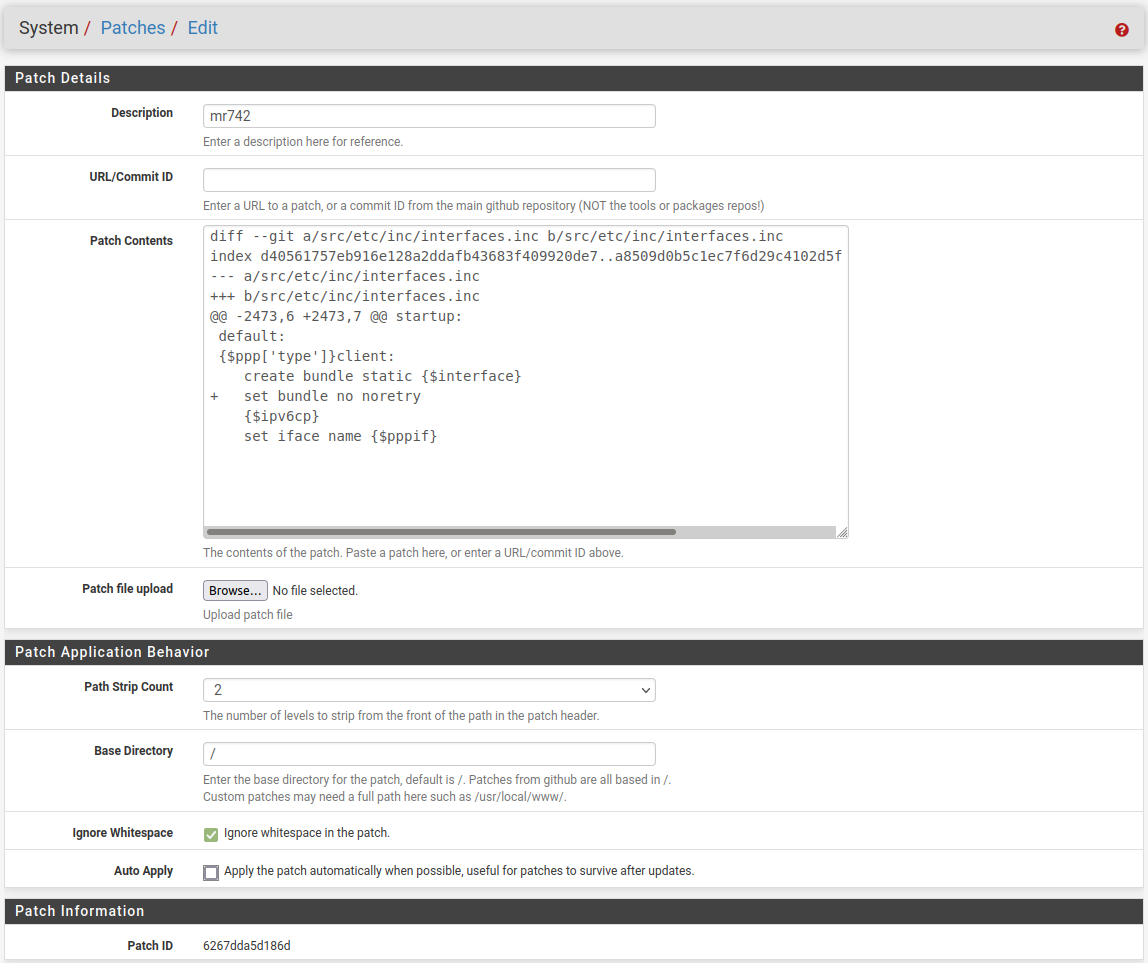Click 'No file selected.' text
This screenshot has height=963, width=1148.
point(315,590)
